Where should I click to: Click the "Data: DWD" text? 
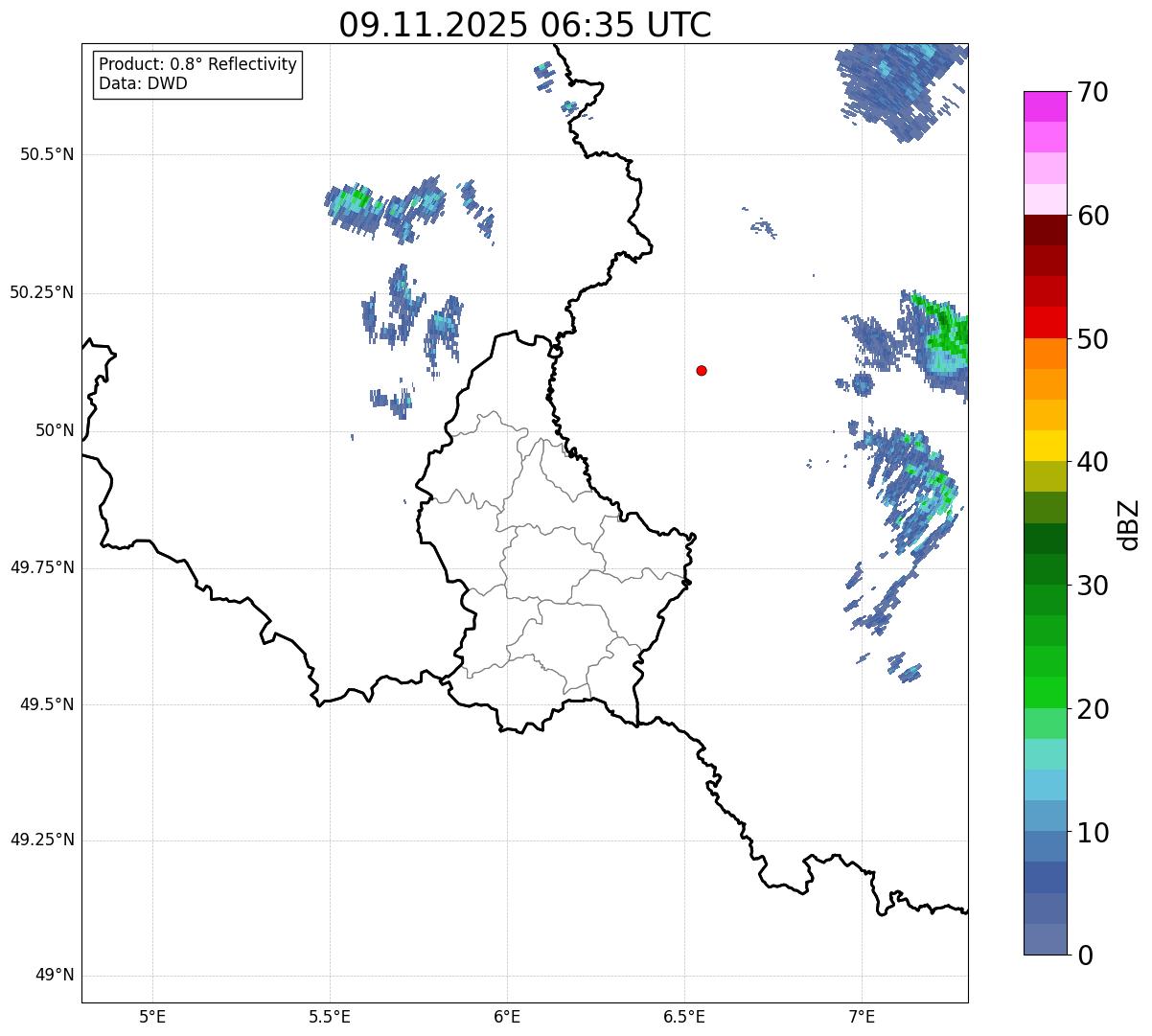(143, 83)
